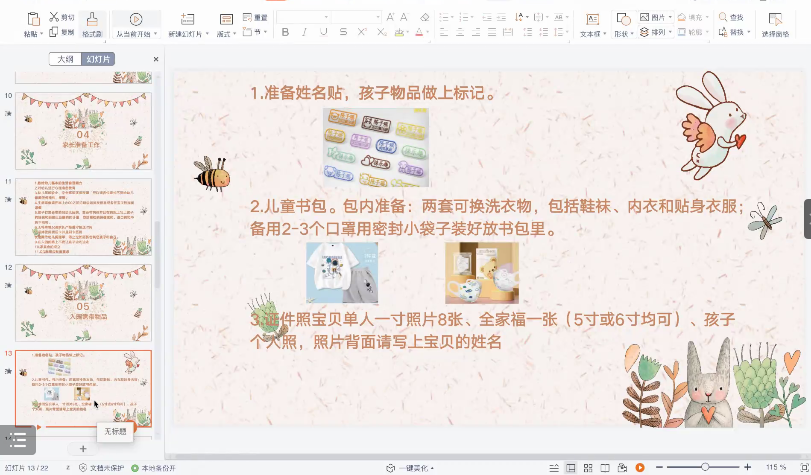Open the text direction dropdown

[x=522, y=17]
